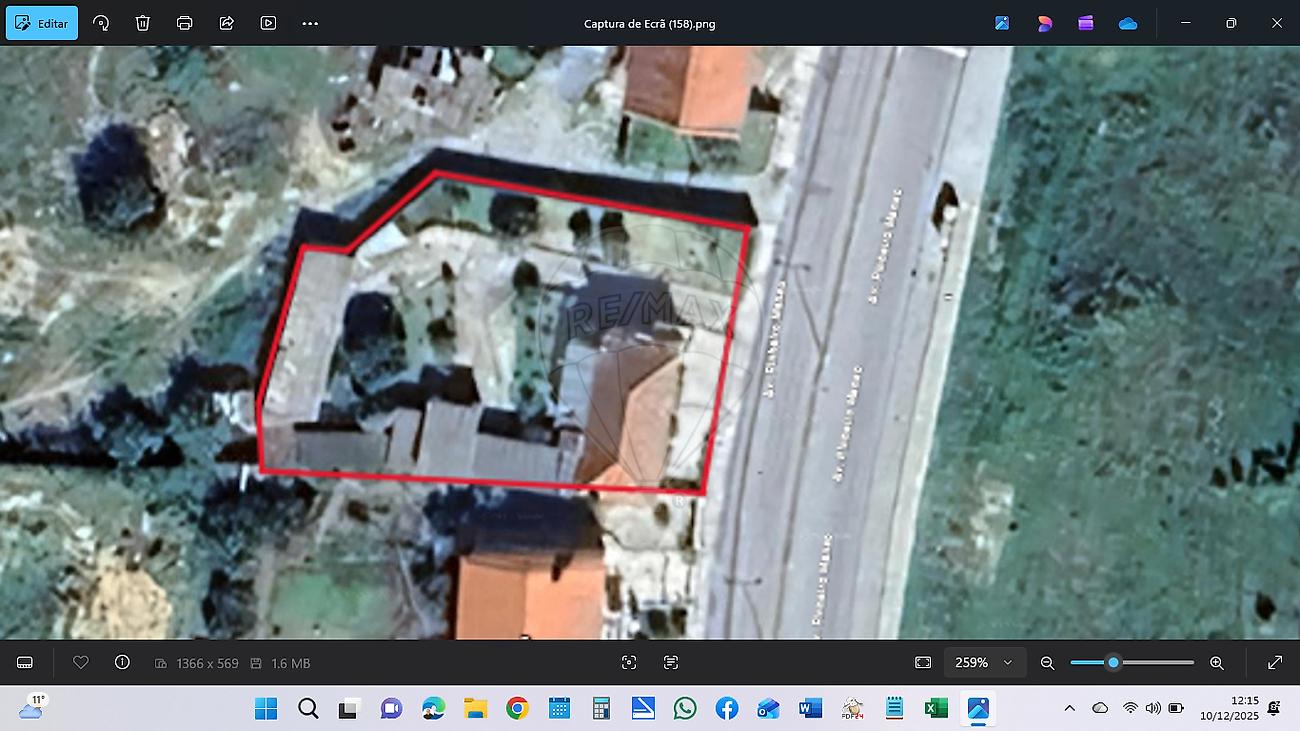The image size is (1300, 731).
Task: Enter fullscreen using the expand arrows icon
Action: [1275, 662]
